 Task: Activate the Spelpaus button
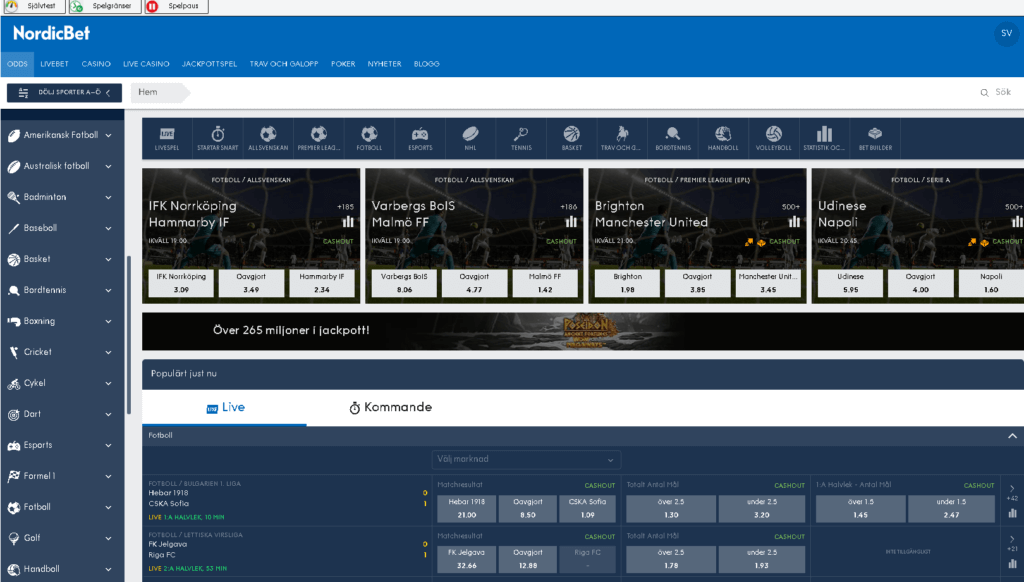point(176,7)
